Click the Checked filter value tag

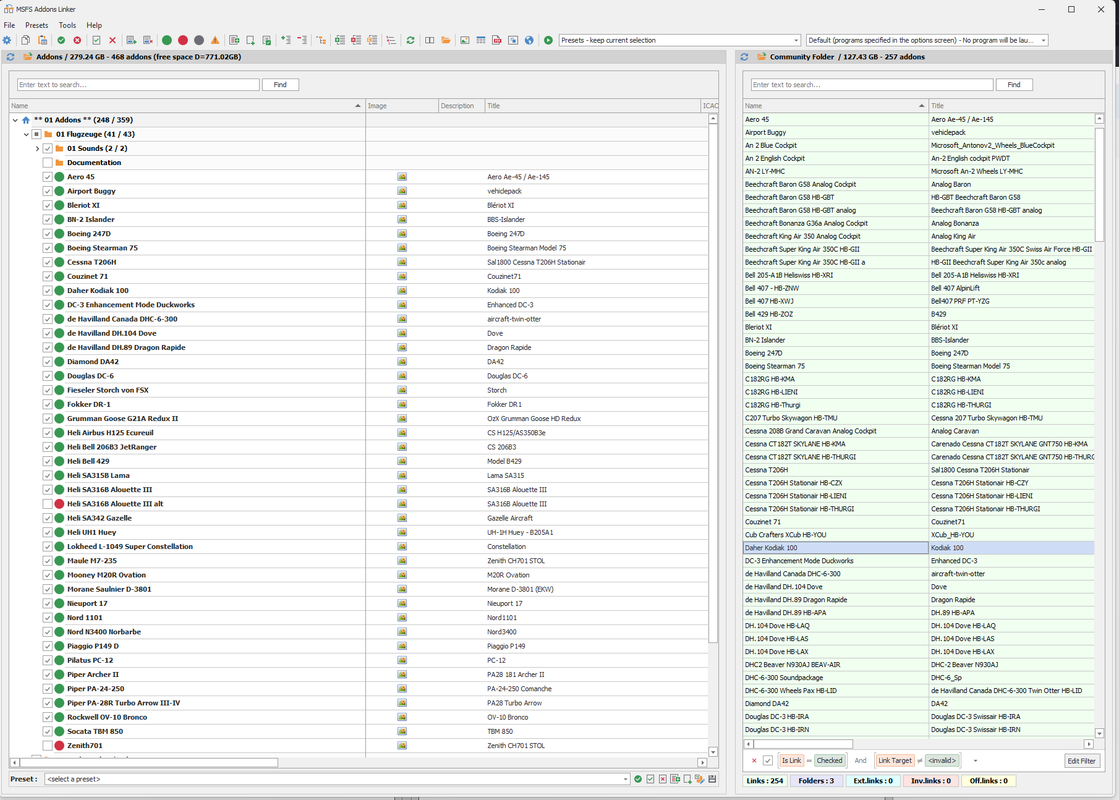point(829,761)
